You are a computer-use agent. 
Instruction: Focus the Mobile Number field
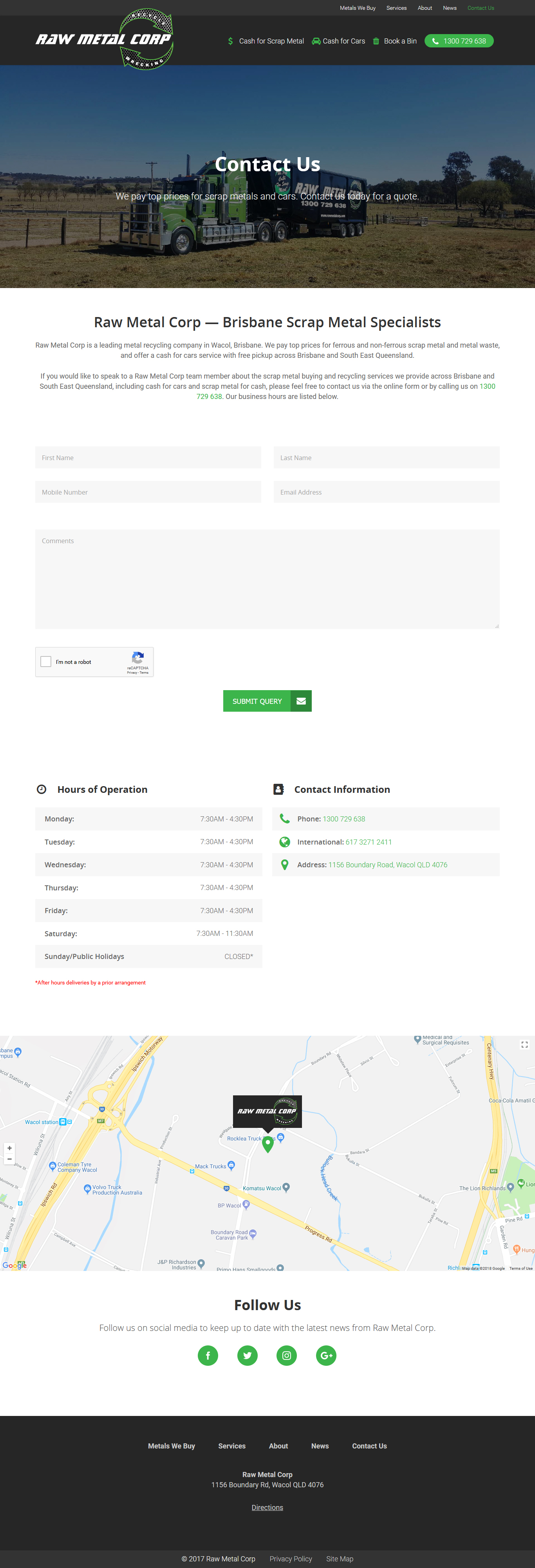pos(148,493)
